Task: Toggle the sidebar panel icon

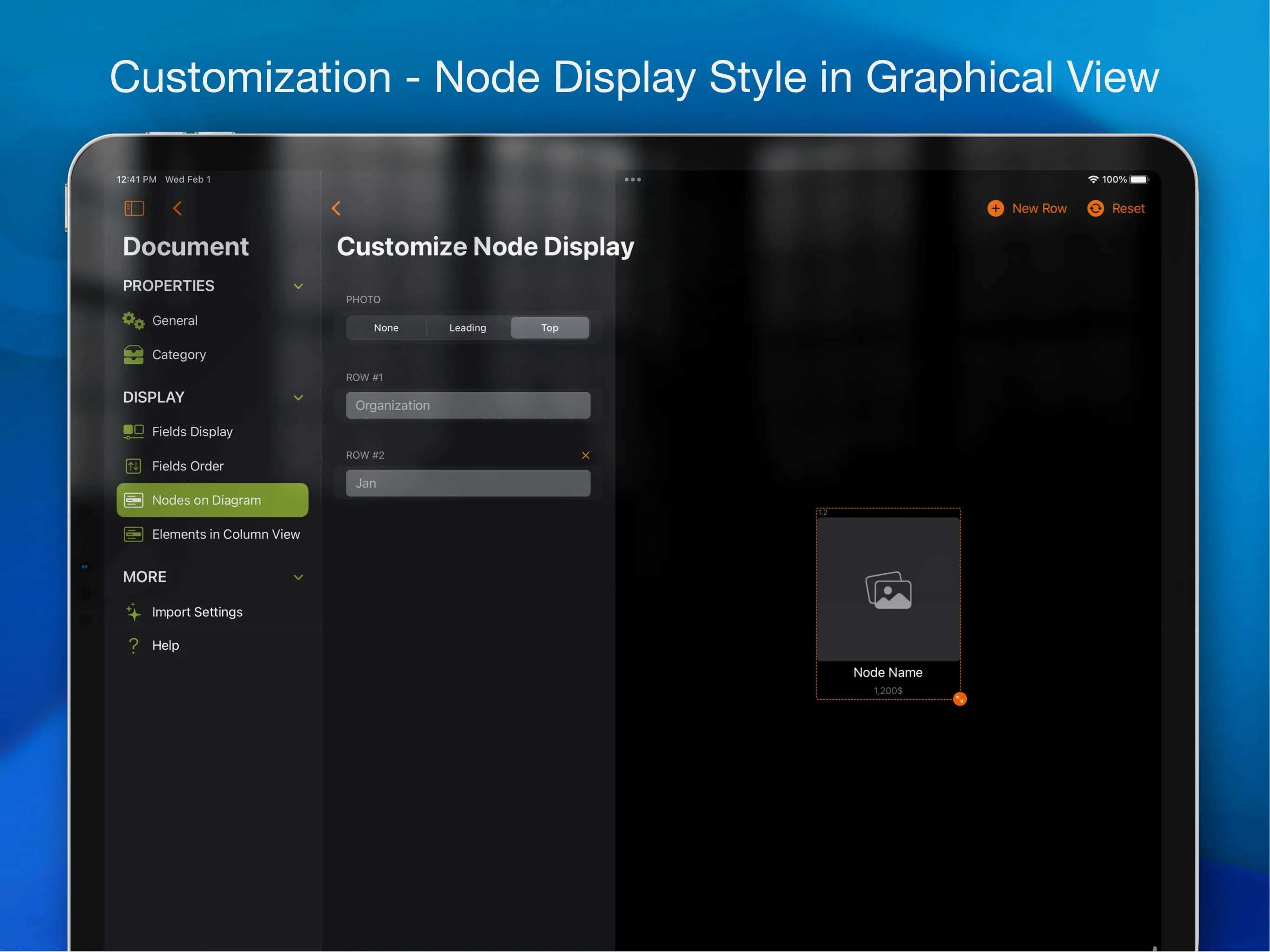Action: [134, 208]
